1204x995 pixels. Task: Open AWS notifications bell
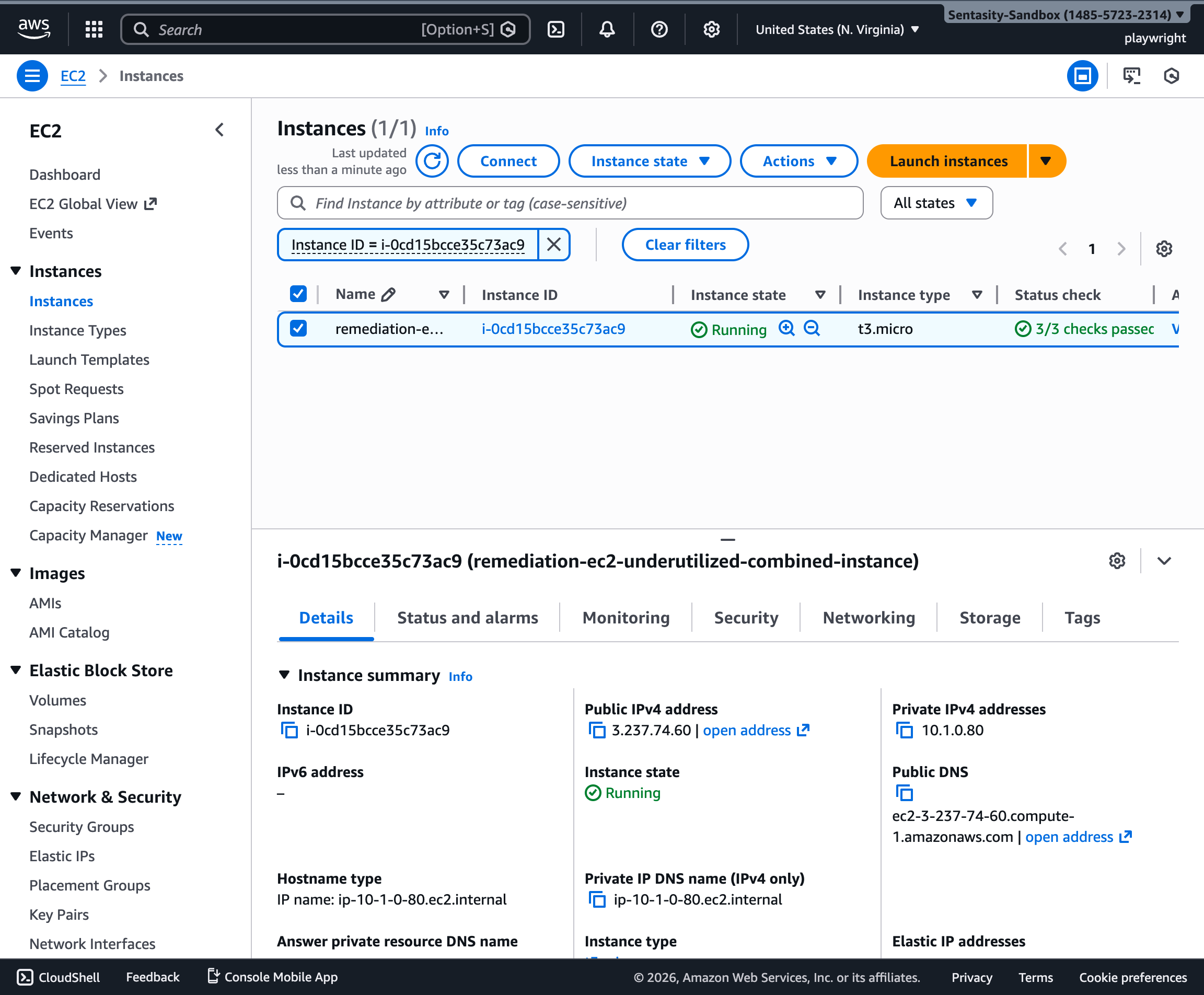[x=607, y=29]
